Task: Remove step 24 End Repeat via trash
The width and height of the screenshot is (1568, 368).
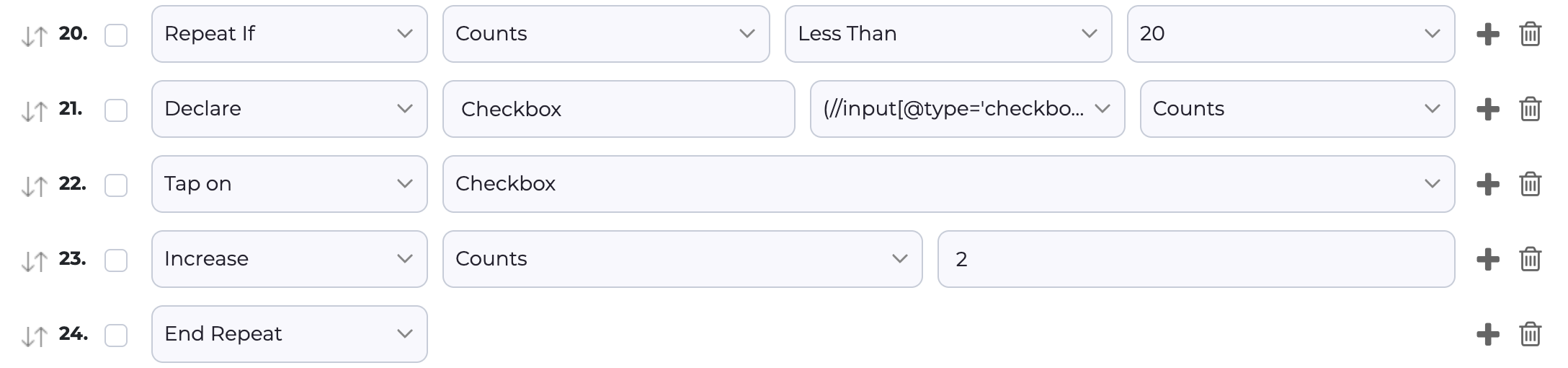Action: [x=1530, y=334]
